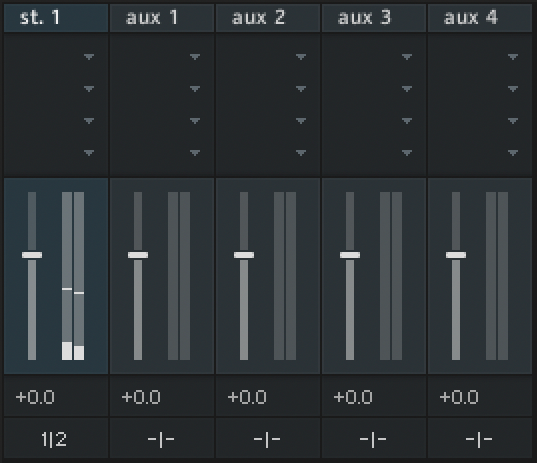The image size is (537, 463).
Task: Click the aux 1 stereo level meter
Action: tap(179, 276)
